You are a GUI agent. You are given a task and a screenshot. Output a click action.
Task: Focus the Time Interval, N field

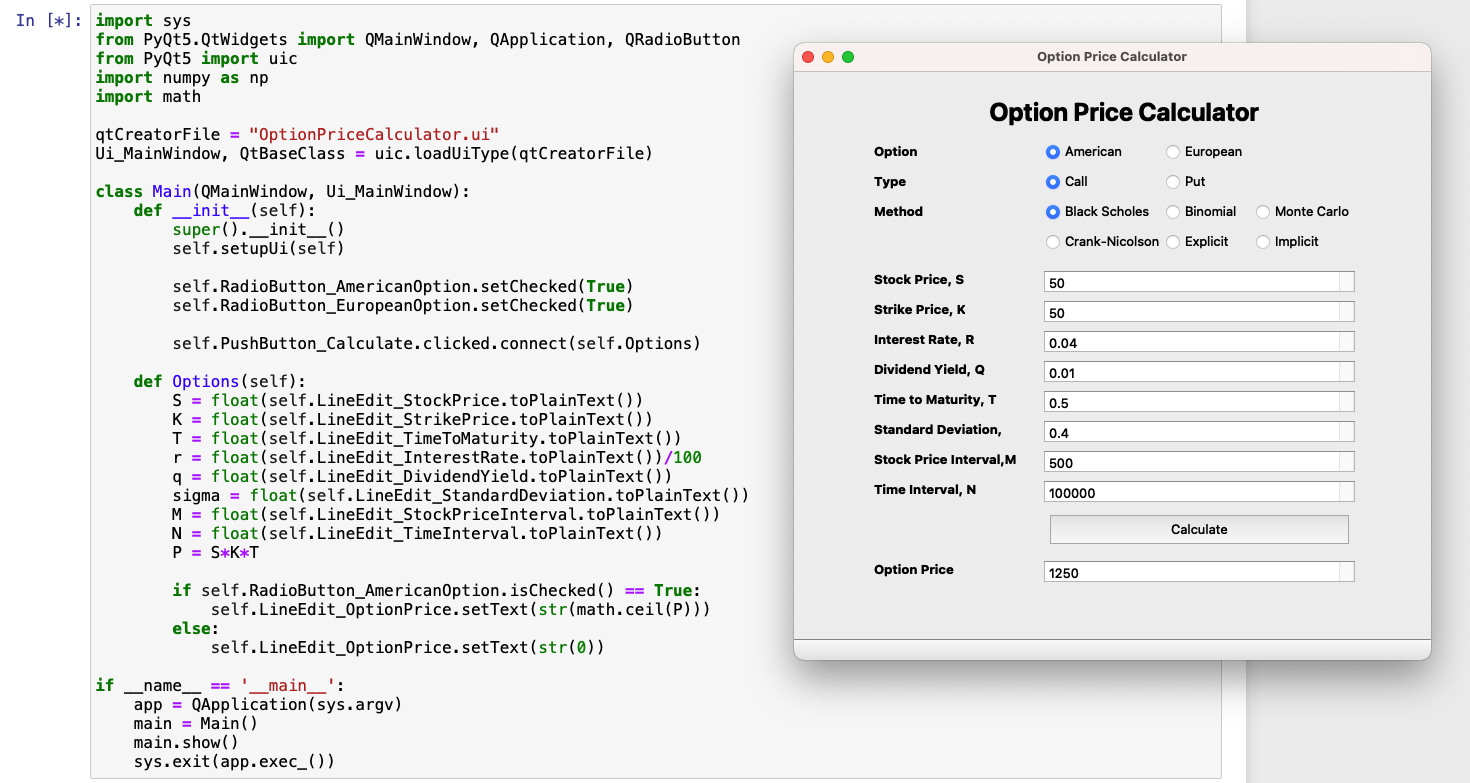[x=1190, y=492]
